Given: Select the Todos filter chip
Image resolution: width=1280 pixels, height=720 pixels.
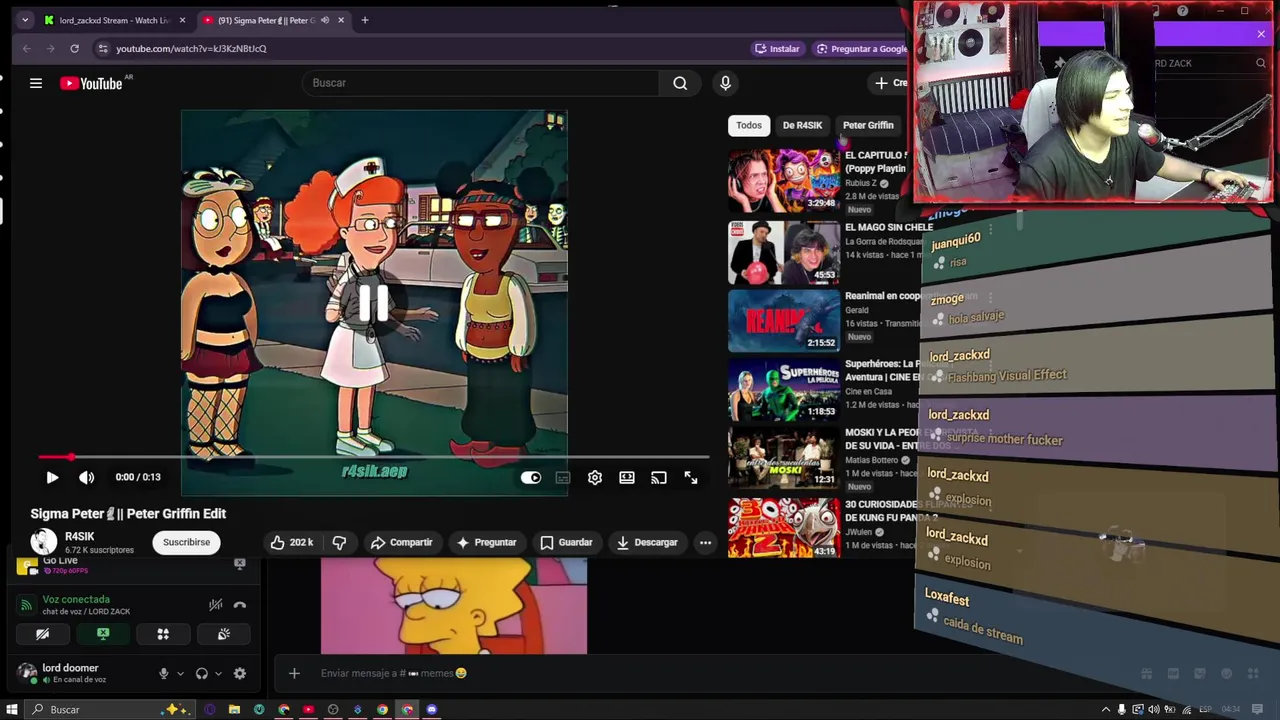Looking at the screenshot, I should pos(749,125).
